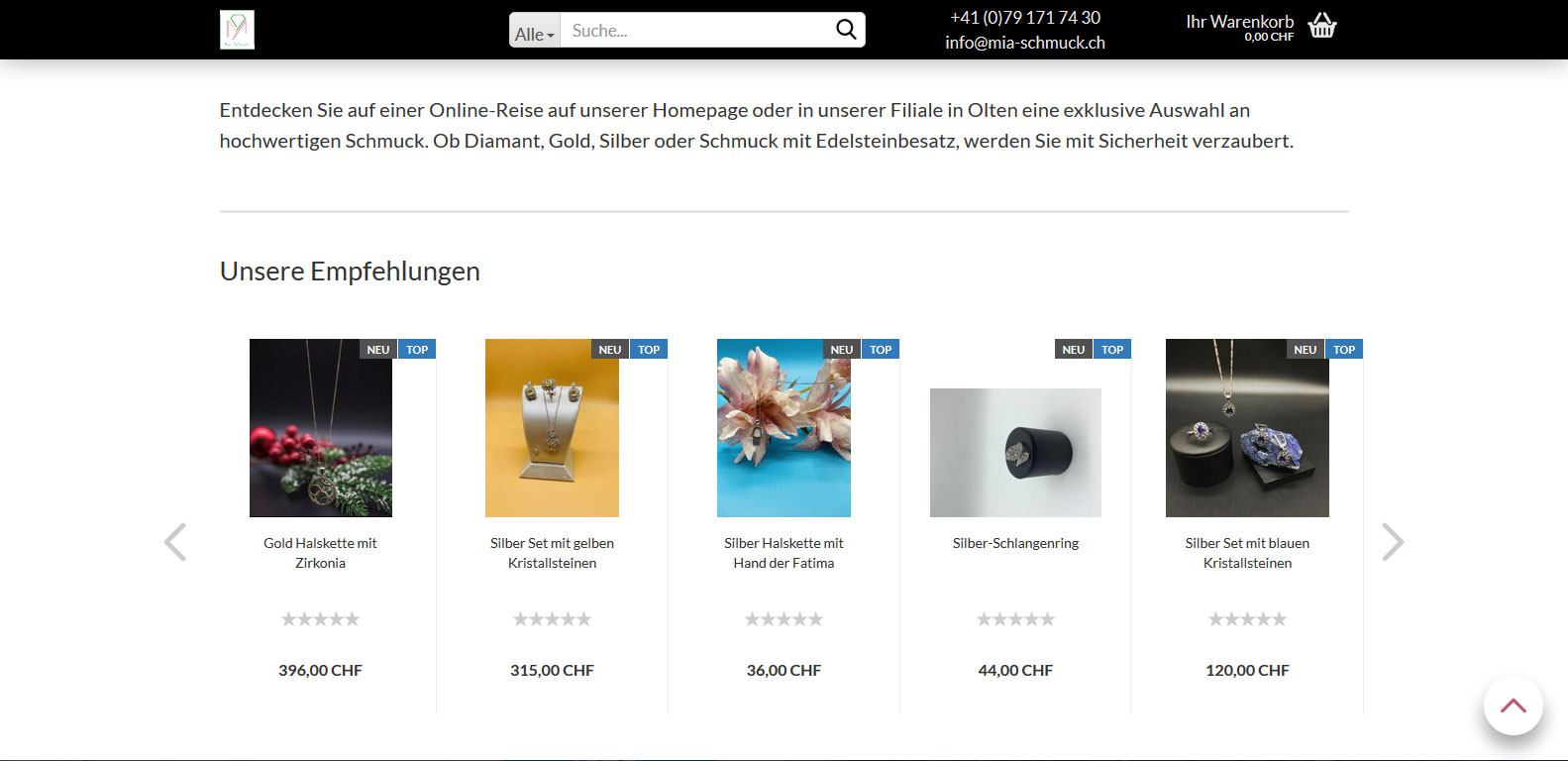1568x761 pixels.
Task: Call the phone number +41 (0)79 171 74 30
Action: [1025, 18]
